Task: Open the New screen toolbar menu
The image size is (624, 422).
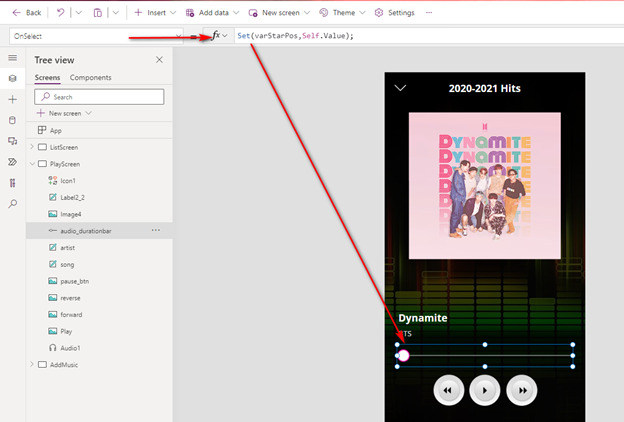Action: click(279, 13)
